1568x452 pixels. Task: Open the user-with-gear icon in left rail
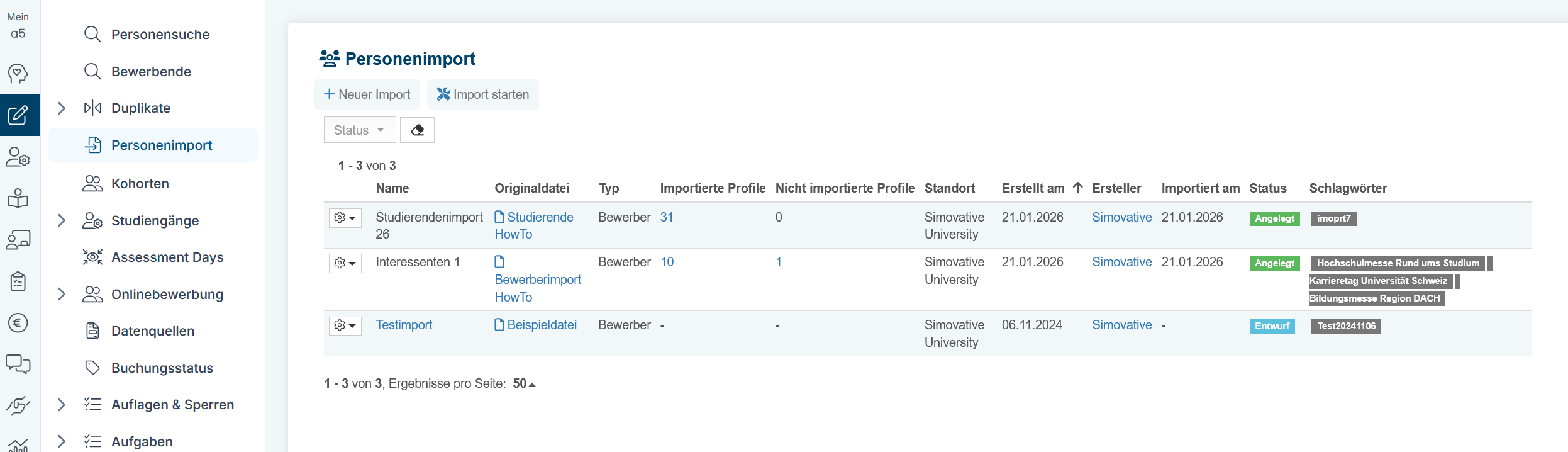click(x=18, y=157)
